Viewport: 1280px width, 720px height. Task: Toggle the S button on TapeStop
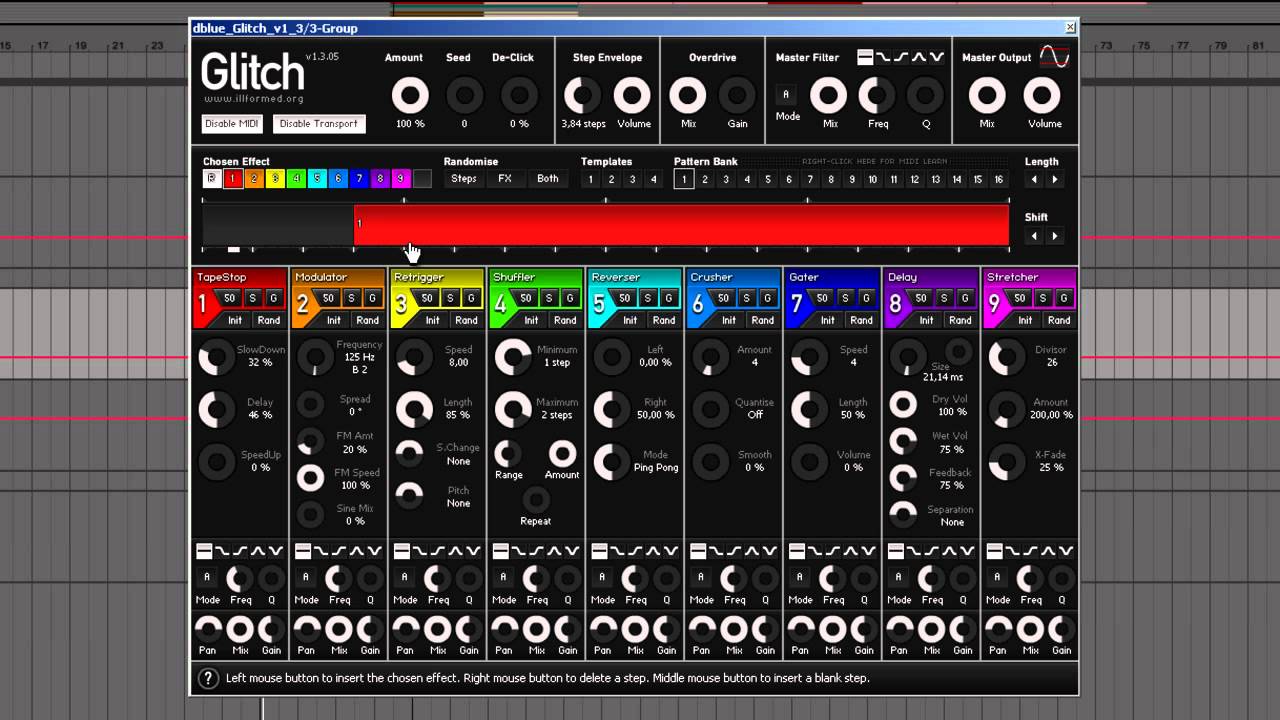[252, 298]
